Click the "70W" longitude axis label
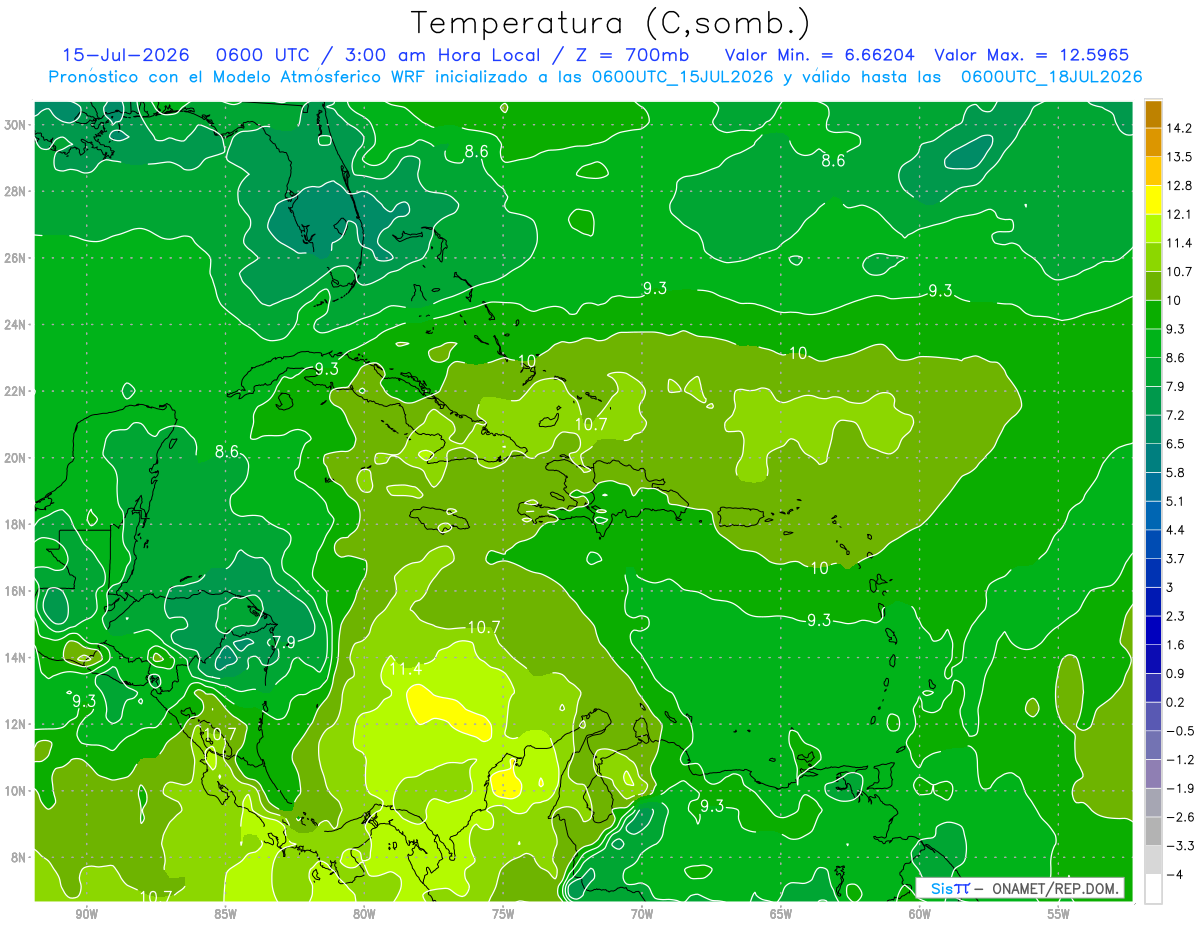This screenshot has width=1200, height=927. tap(642, 914)
